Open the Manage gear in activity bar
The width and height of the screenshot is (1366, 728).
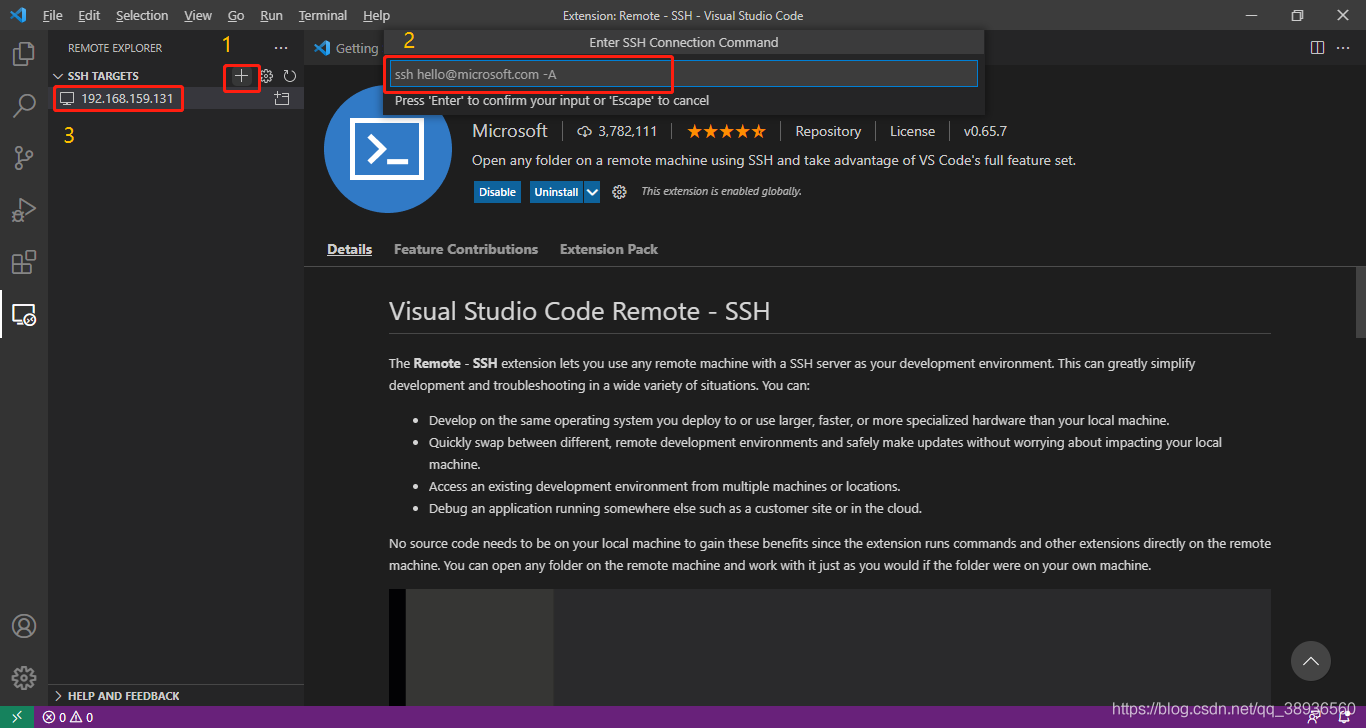24,677
